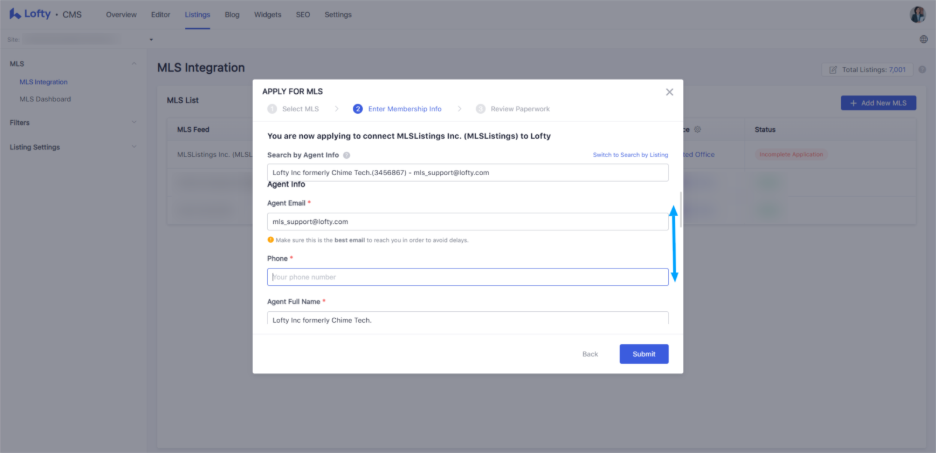Collapse the MLS sidebar section
This screenshot has height=453, width=936.
[134, 64]
